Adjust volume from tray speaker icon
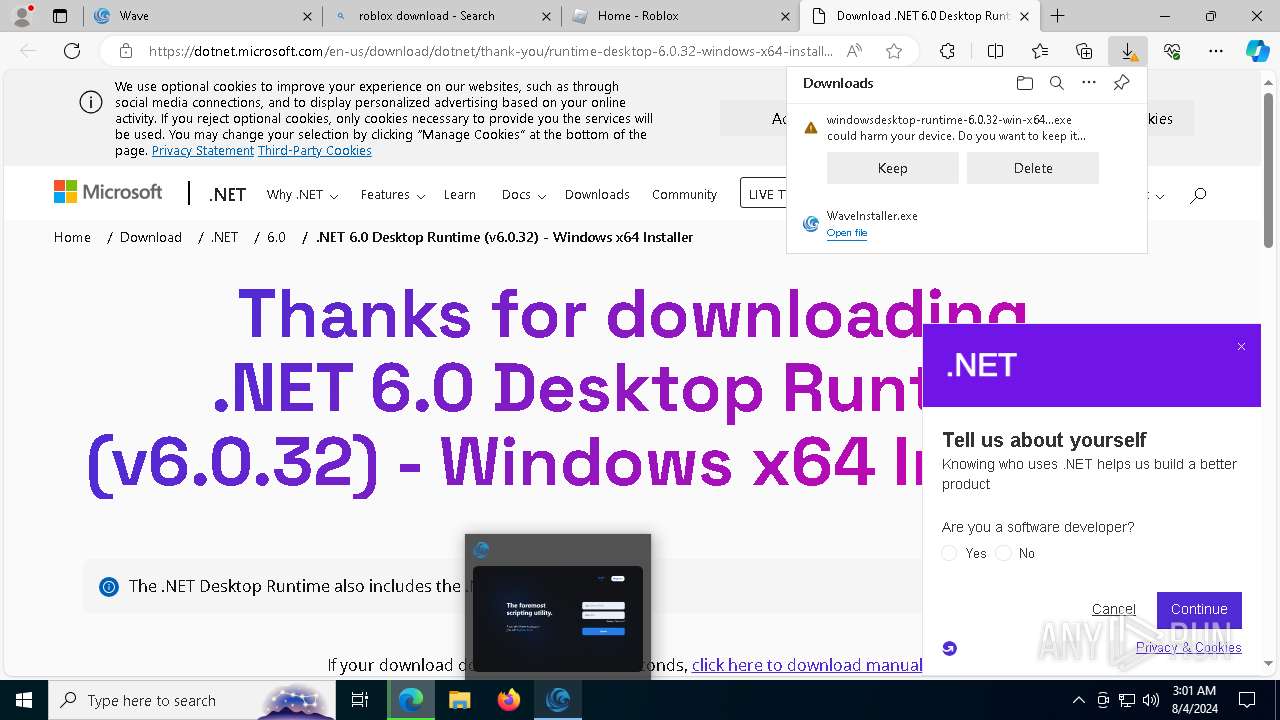The width and height of the screenshot is (1280, 720). pos(1150,700)
